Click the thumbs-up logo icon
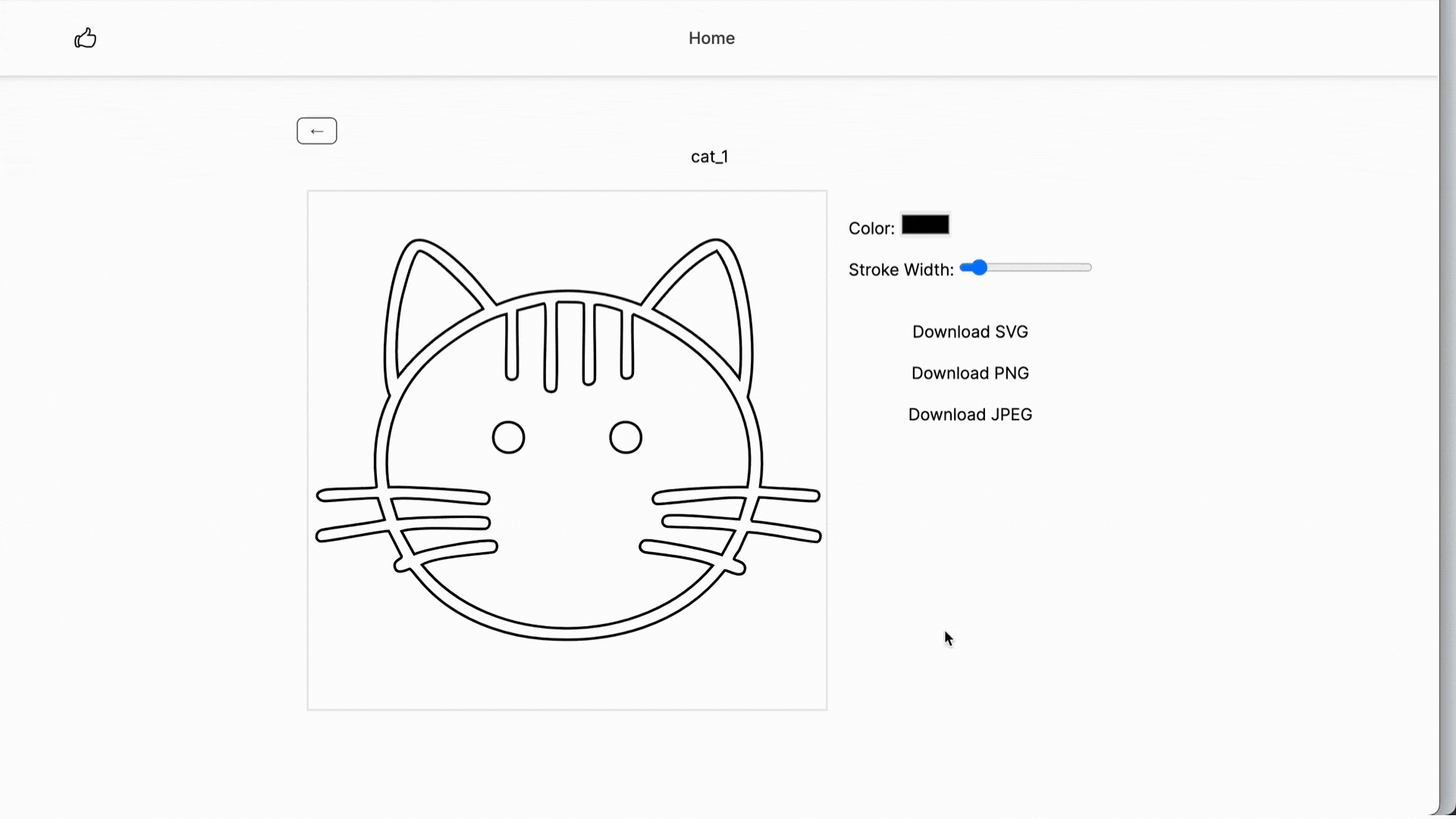 pos(86,38)
